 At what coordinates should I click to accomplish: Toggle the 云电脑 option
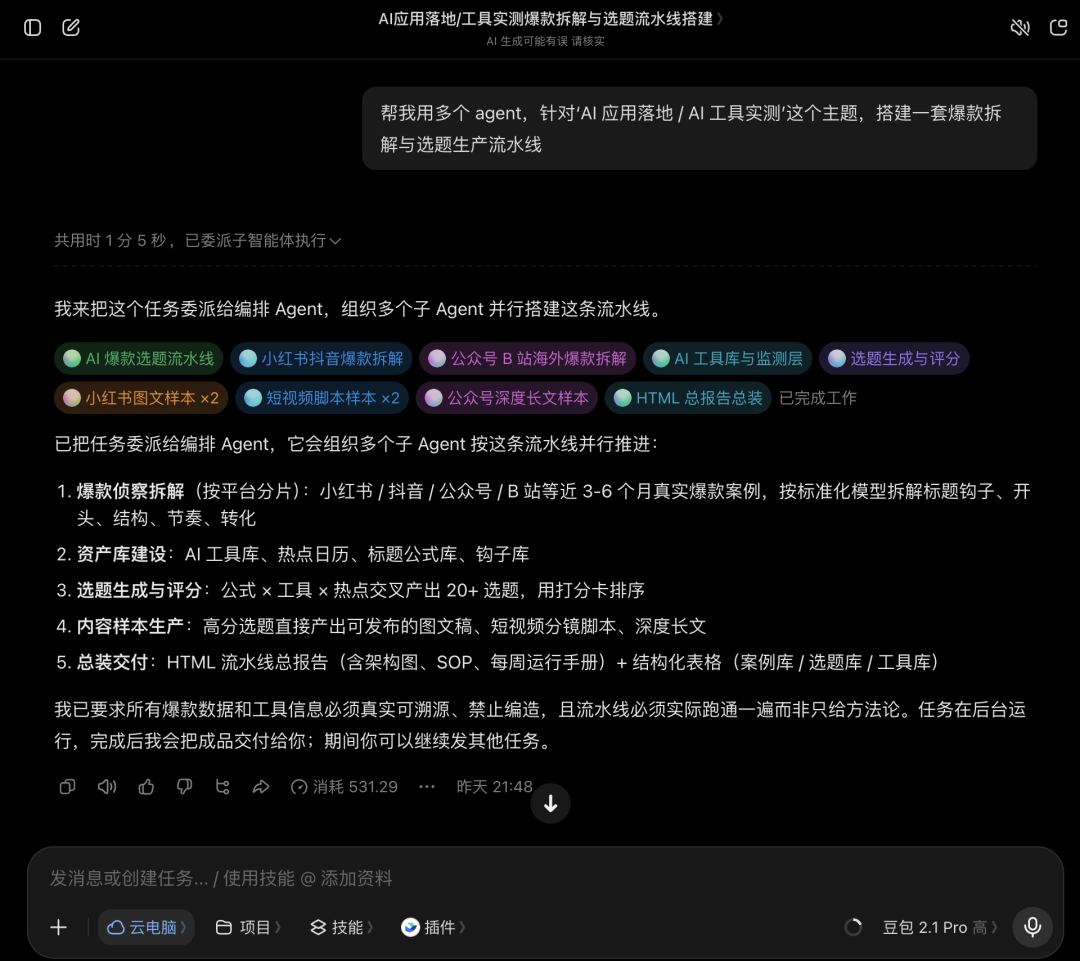pyautogui.click(x=146, y=927)
